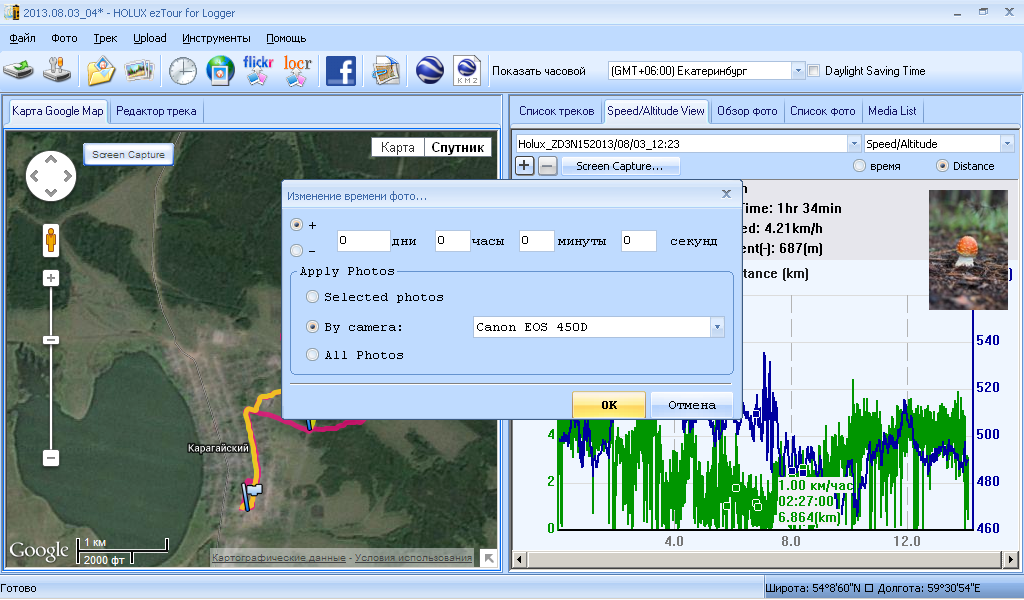Image resolution: width=1024 pixels, height=600 pixels.
Task: Switch to Обзор фото tab
Action: 747,111
